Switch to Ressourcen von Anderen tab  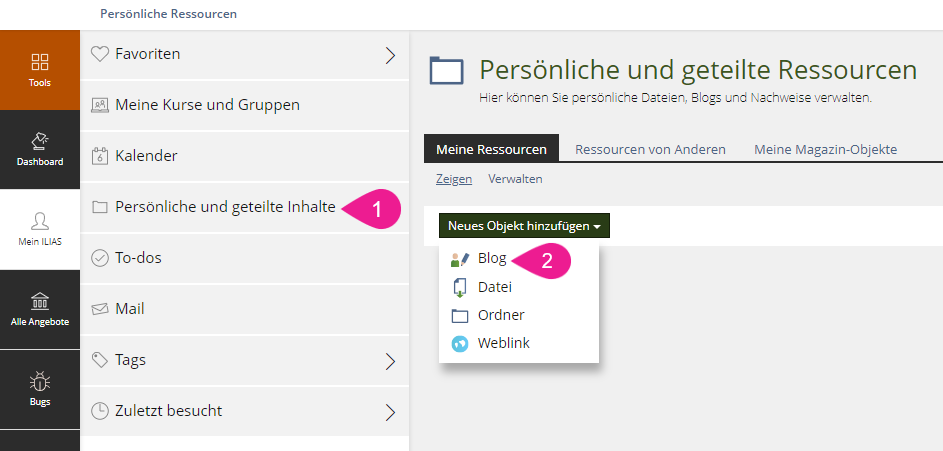pos(650,150)
